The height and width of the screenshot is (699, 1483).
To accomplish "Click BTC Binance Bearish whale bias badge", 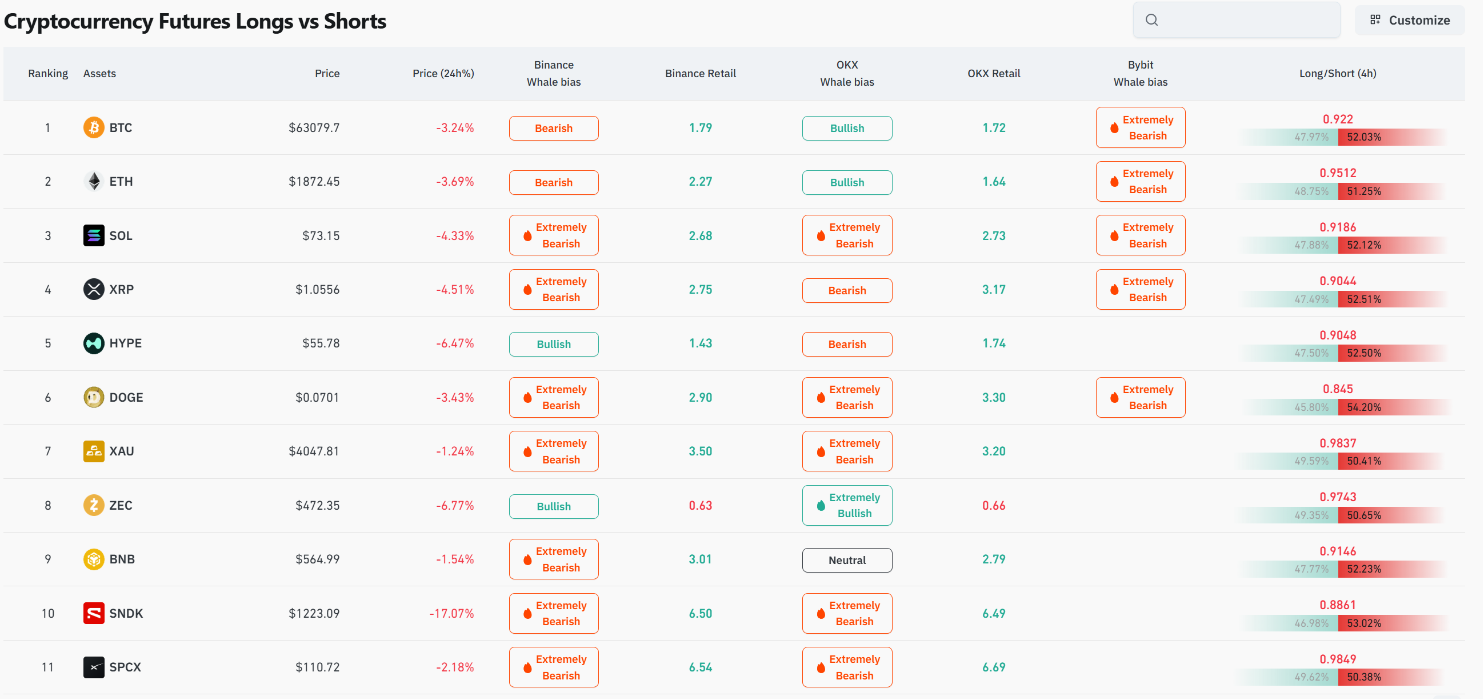I will point(554,128).
